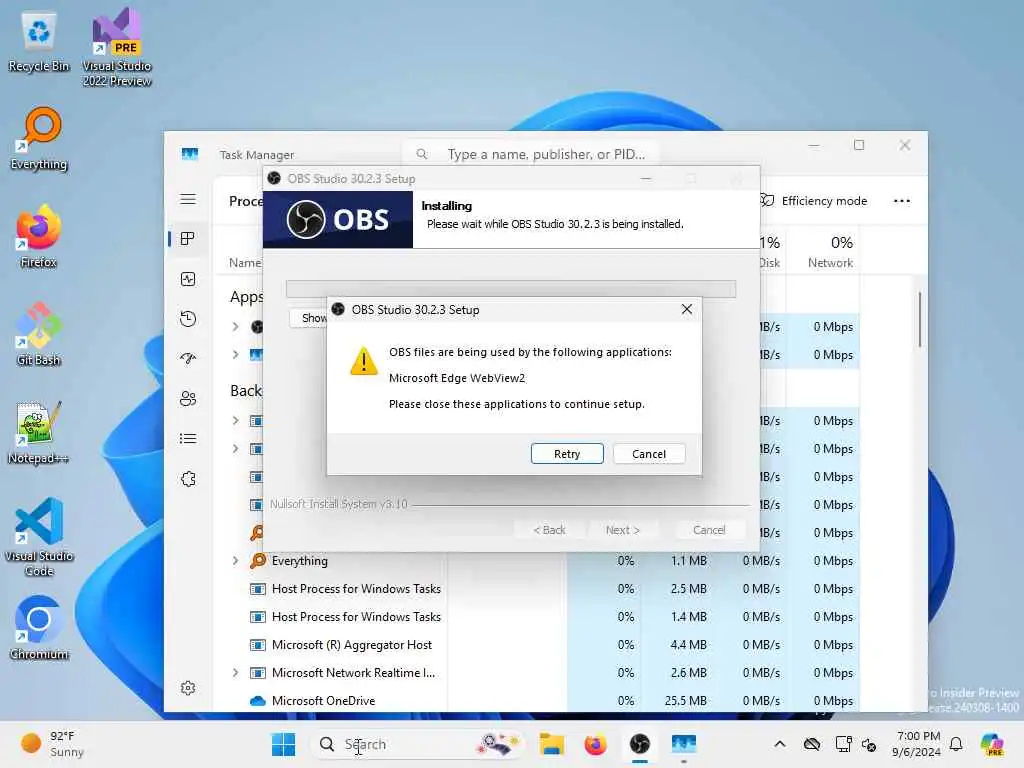Viewport: 1024px width, 768px height.
Task: Click Efficiency mode in Task Manager
Action: tap(814, 201)
